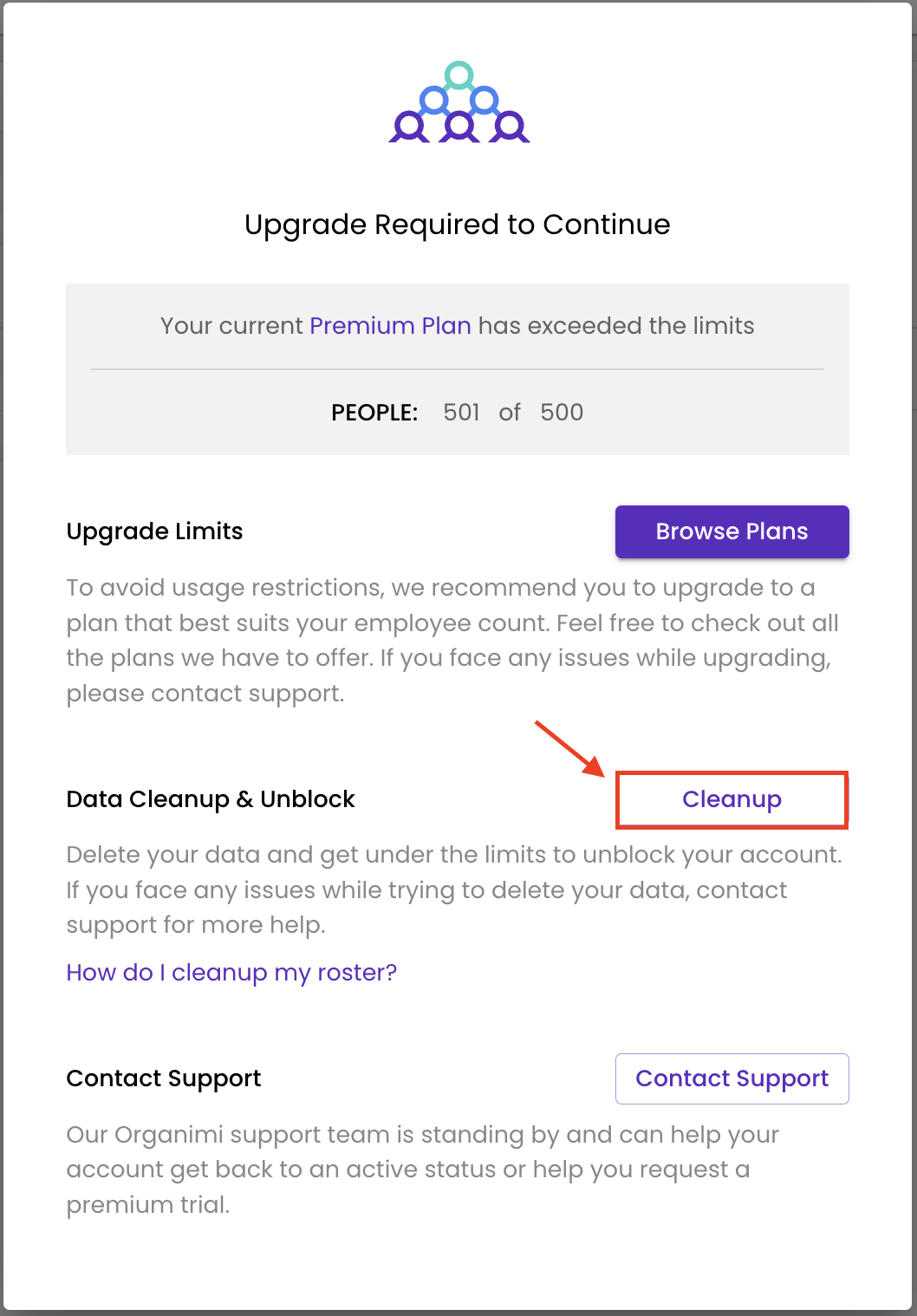Click the Browse Plans button

pos(731,531)
